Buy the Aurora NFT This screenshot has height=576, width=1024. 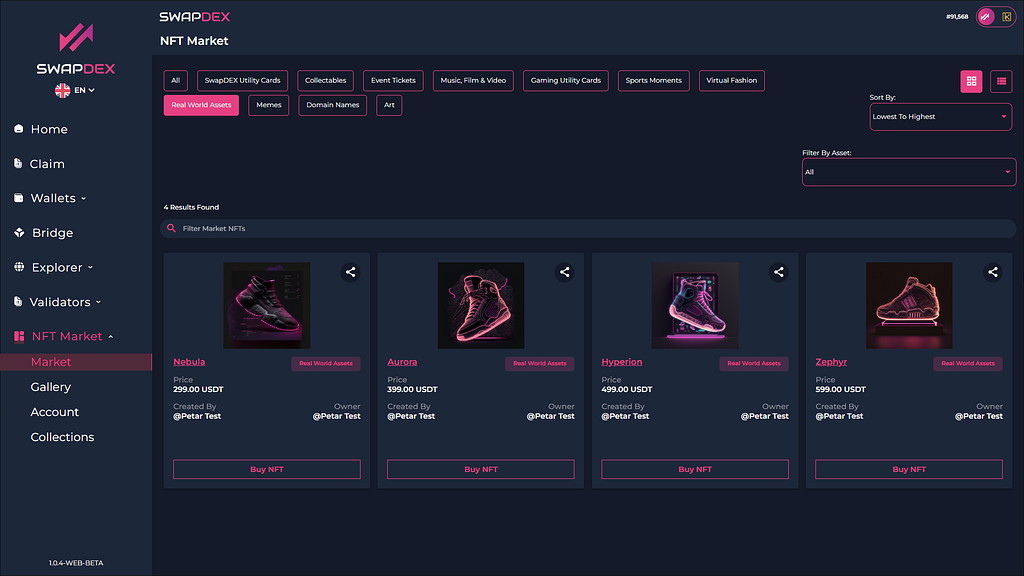click(481, 469)
